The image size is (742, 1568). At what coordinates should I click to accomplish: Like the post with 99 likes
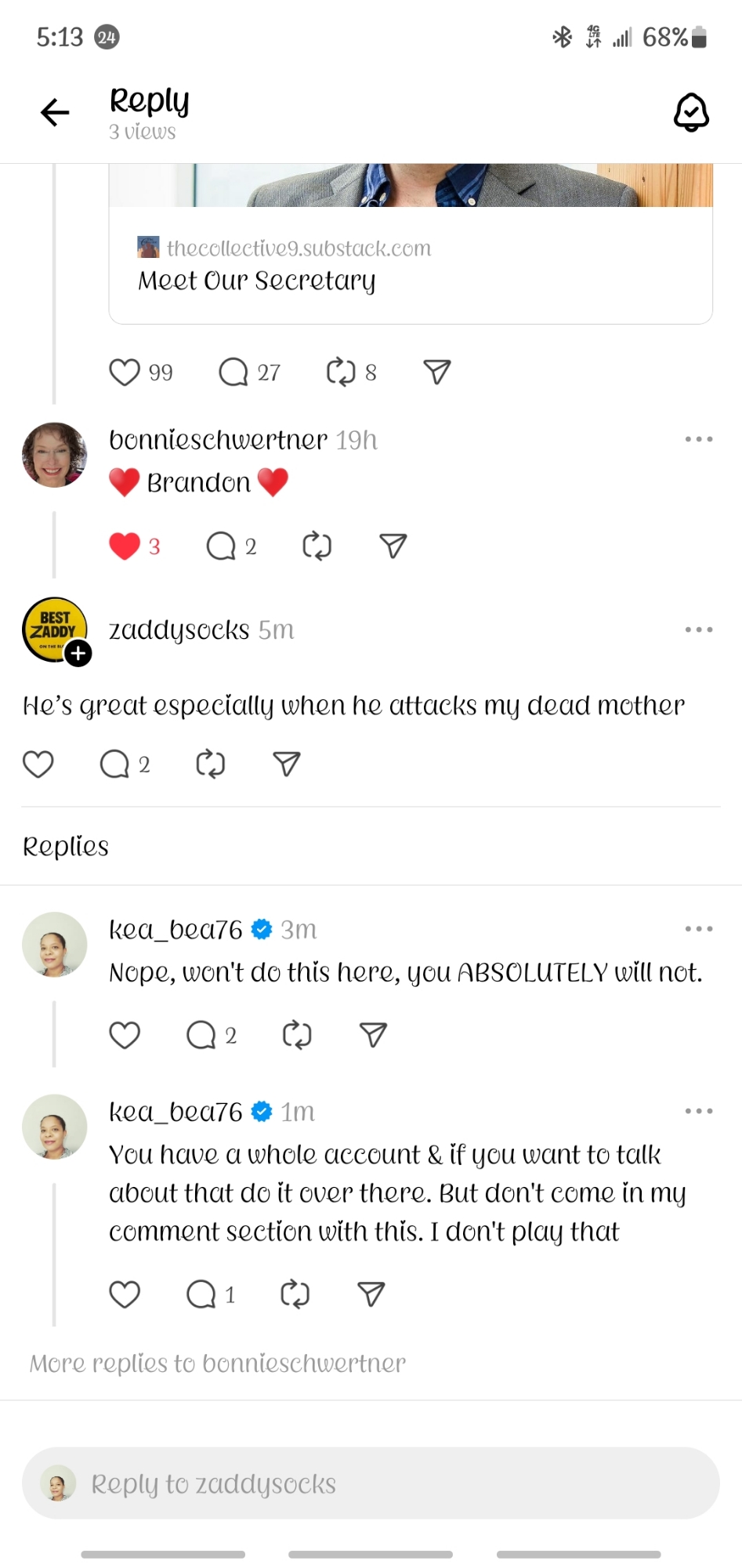point(125,372)
